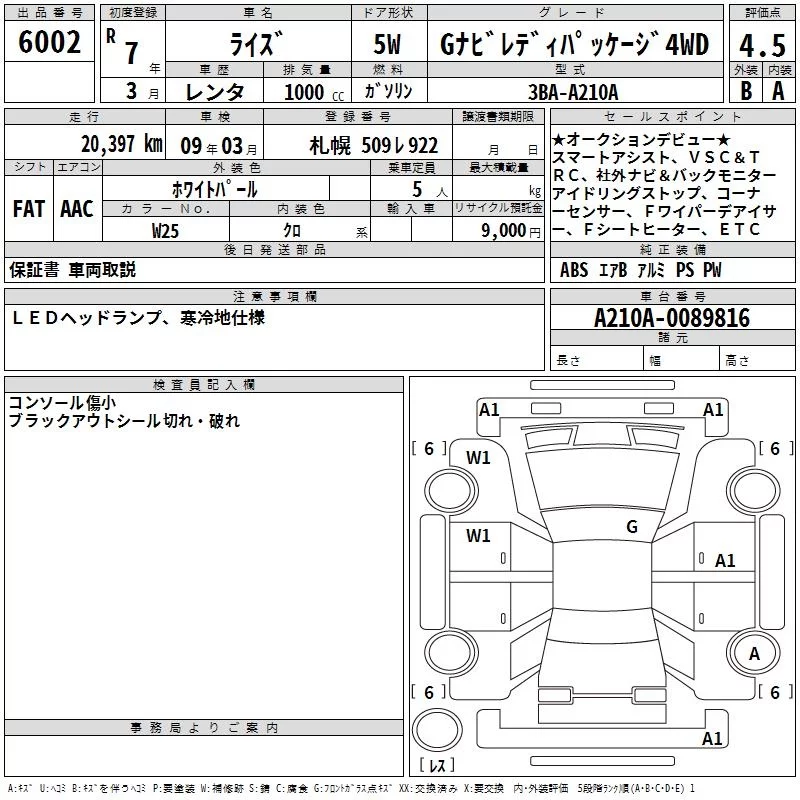
Task: Select the note ブラックアウトシール切れ・破れ
Action: 124,421
